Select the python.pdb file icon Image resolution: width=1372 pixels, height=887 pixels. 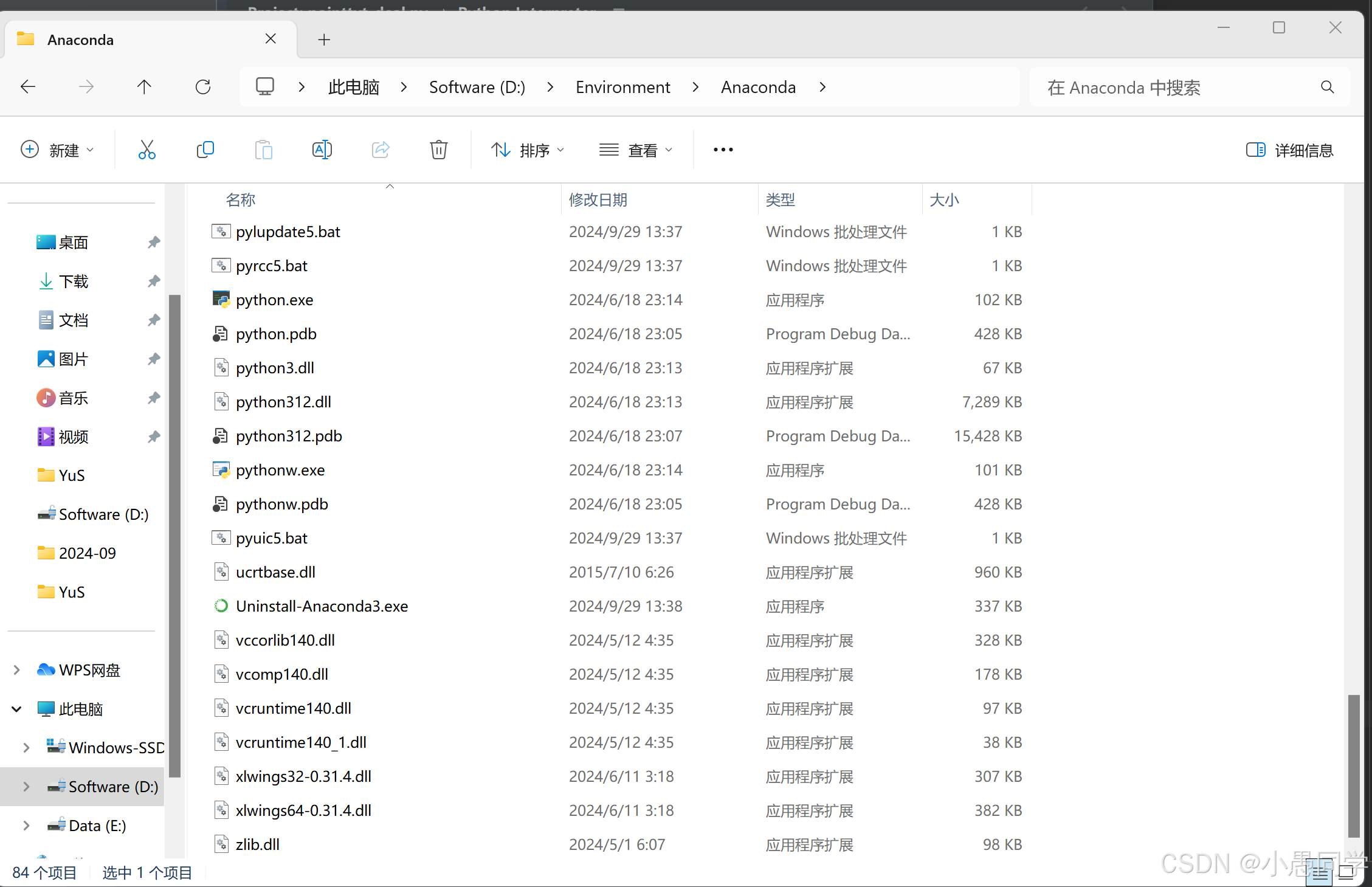tap(220, 334)
